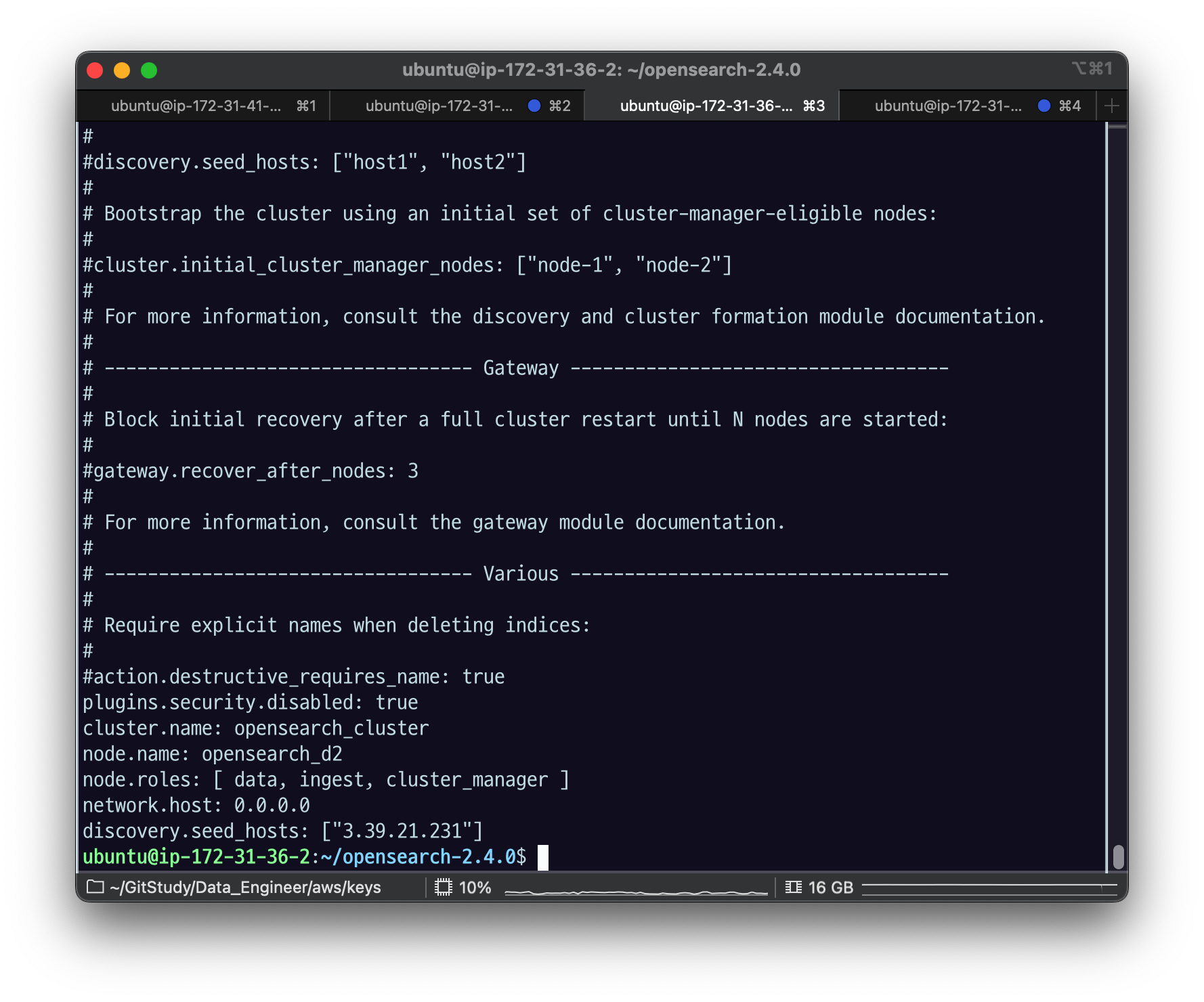Click the #gateway.recover_after_nodes: 3 line
The image size is (1204, 1002).
tap(251, 471)
